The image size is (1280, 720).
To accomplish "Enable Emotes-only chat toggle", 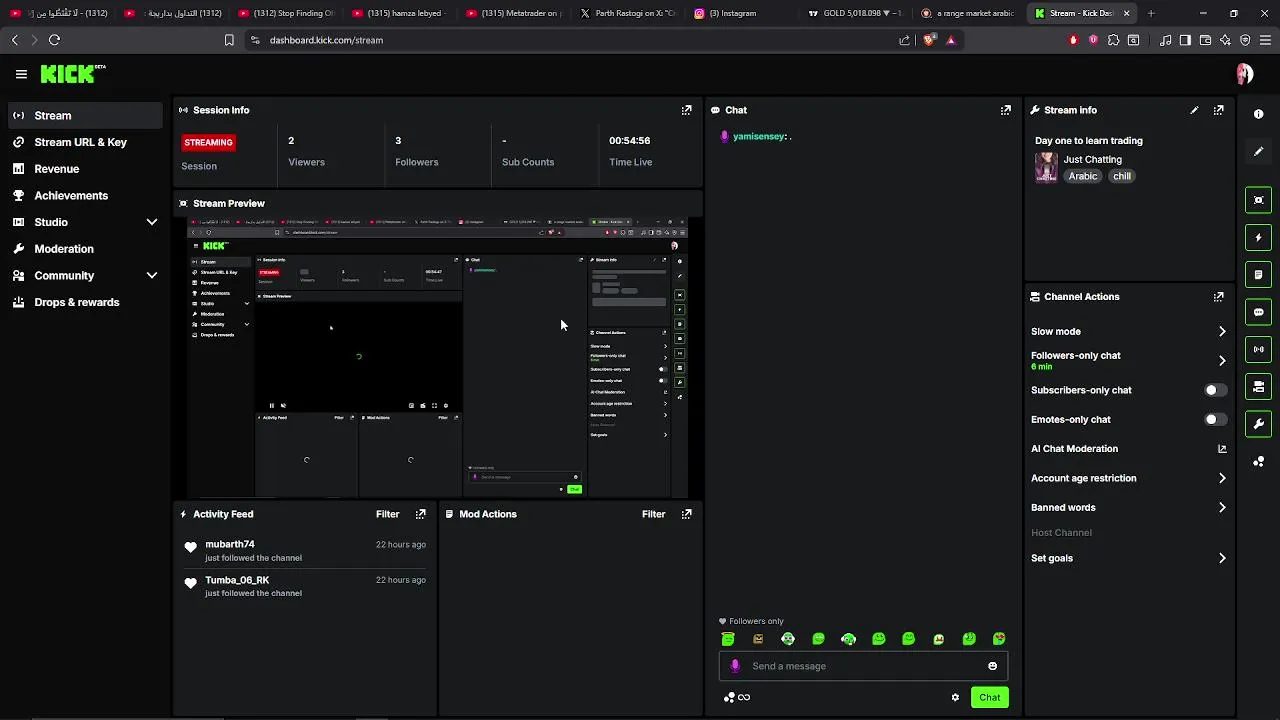I will tap(1214, 419).
